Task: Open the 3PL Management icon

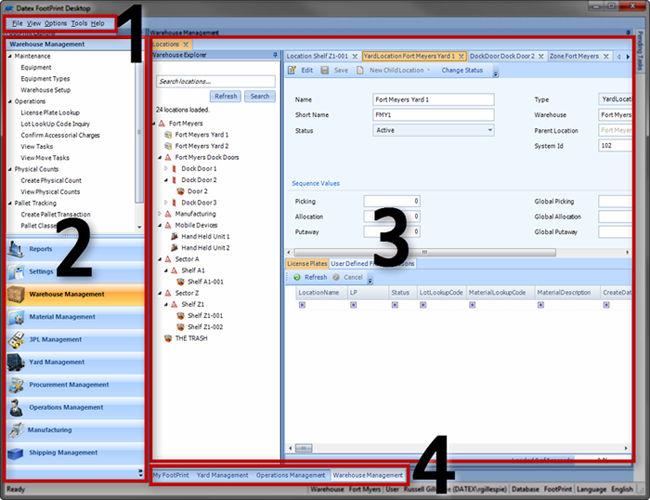Action: pyautogui.click(x=16, y=340)
